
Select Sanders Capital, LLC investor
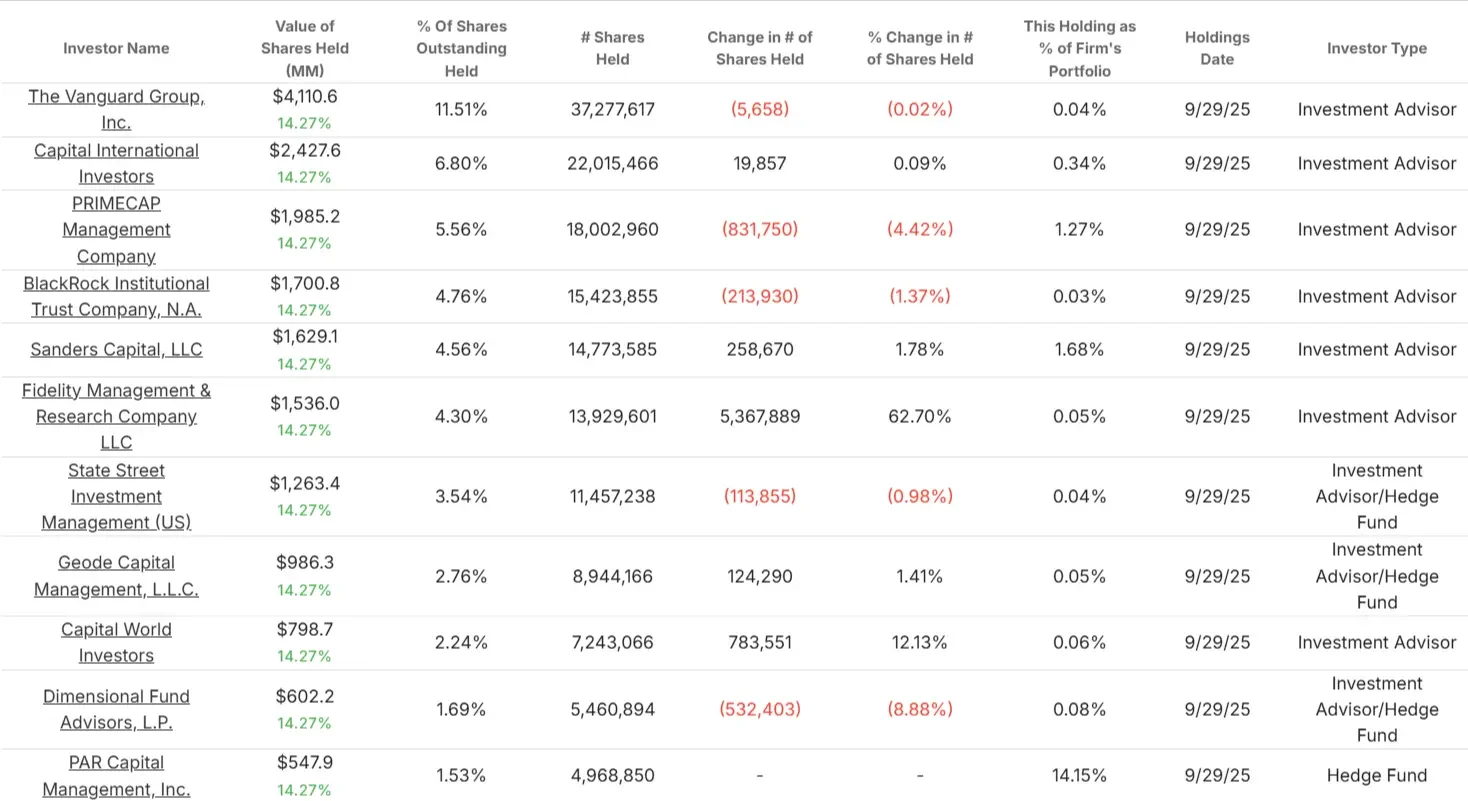116,350
